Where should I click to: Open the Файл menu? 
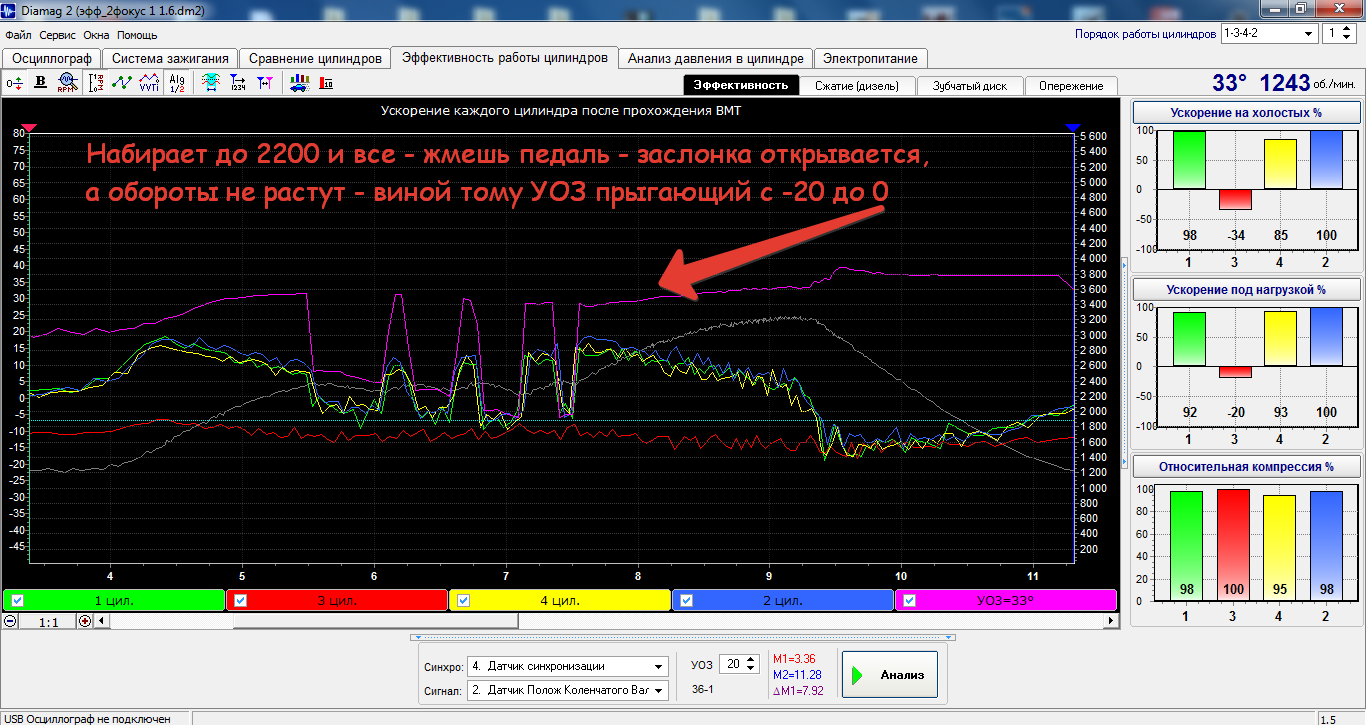click(x=18, y=35)
